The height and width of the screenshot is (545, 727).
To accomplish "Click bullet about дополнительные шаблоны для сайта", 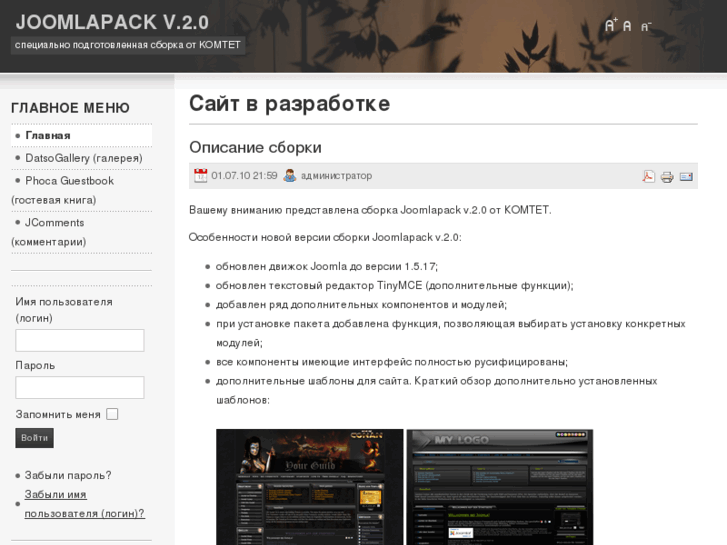I will tap(436, 390).
